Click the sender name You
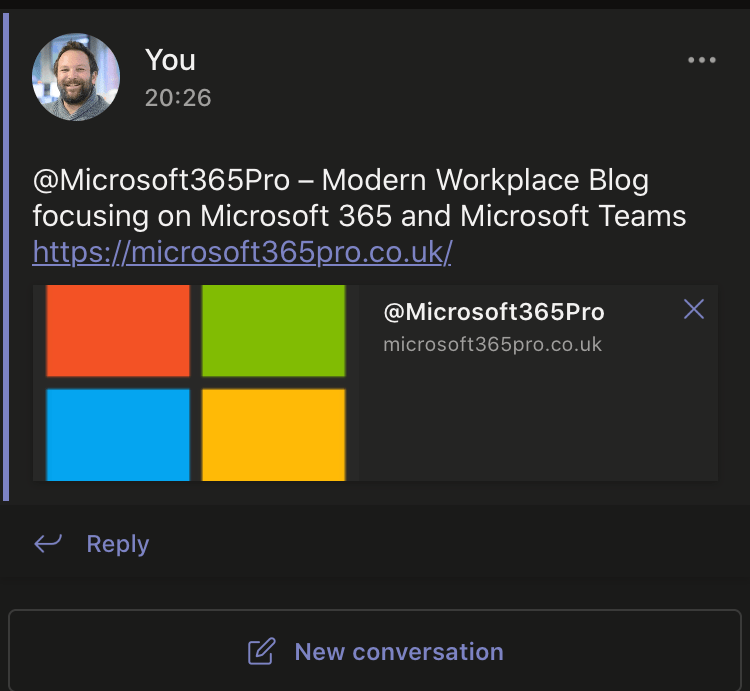This screenshot has height=691, width=750. click(x=170, y=60)
